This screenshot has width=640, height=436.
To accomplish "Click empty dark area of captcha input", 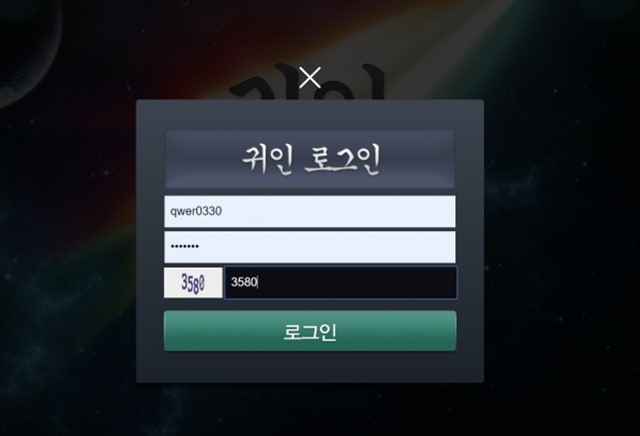I will click(367, 283).
